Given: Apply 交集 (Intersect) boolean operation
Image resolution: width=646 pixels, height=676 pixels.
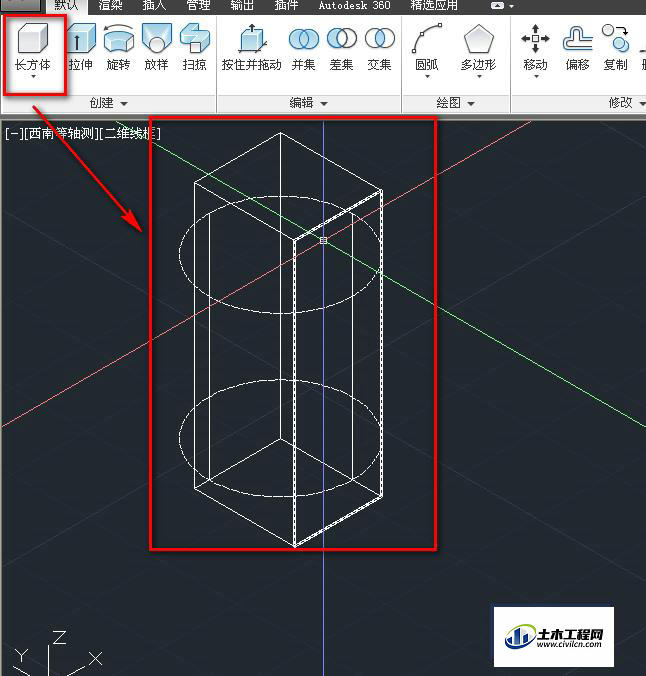Looking at the screenshot, I should pyautogui.click(x=379, y=47).
